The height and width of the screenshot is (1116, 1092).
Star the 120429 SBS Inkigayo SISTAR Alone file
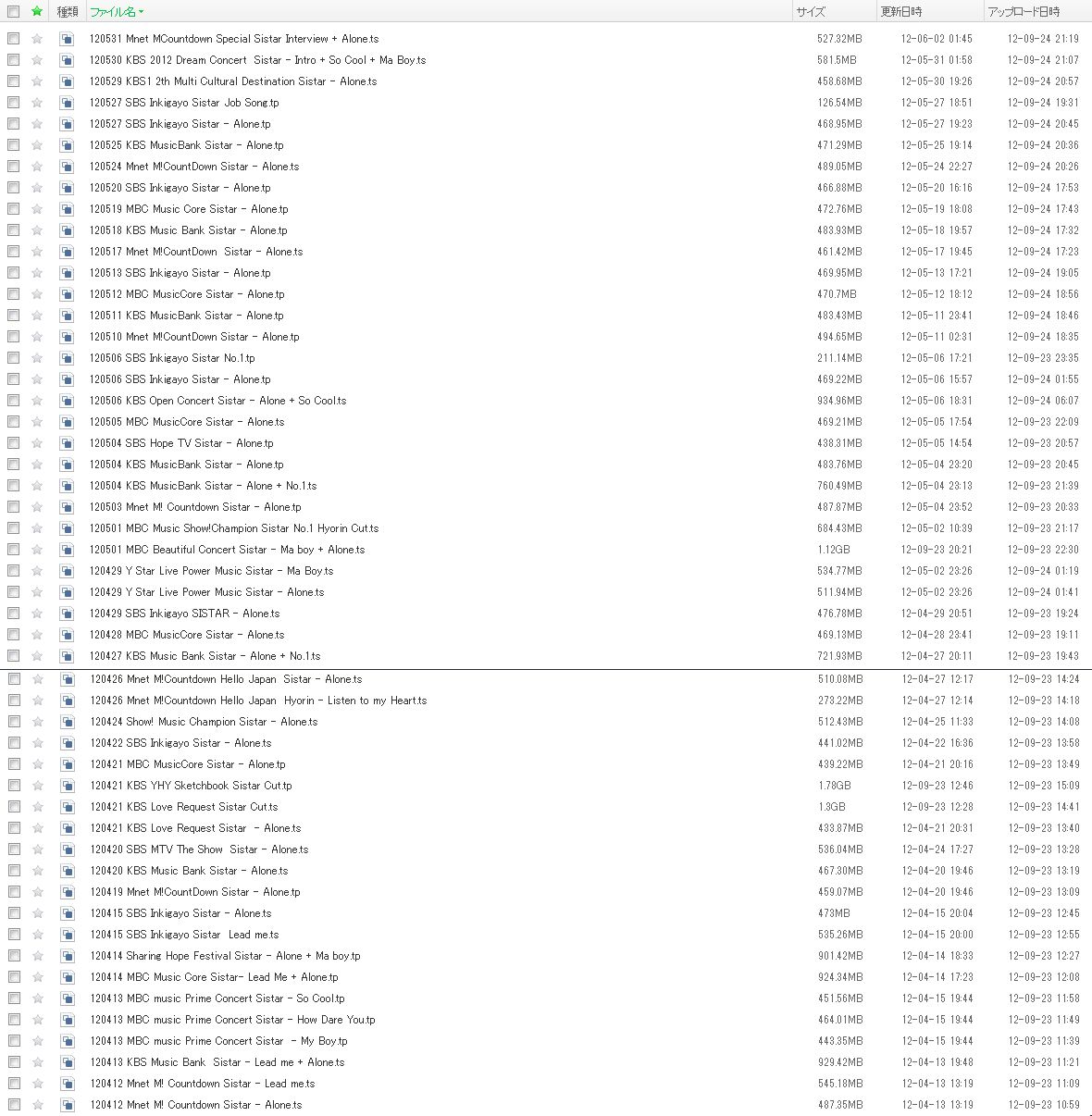(x=37, y=614)
